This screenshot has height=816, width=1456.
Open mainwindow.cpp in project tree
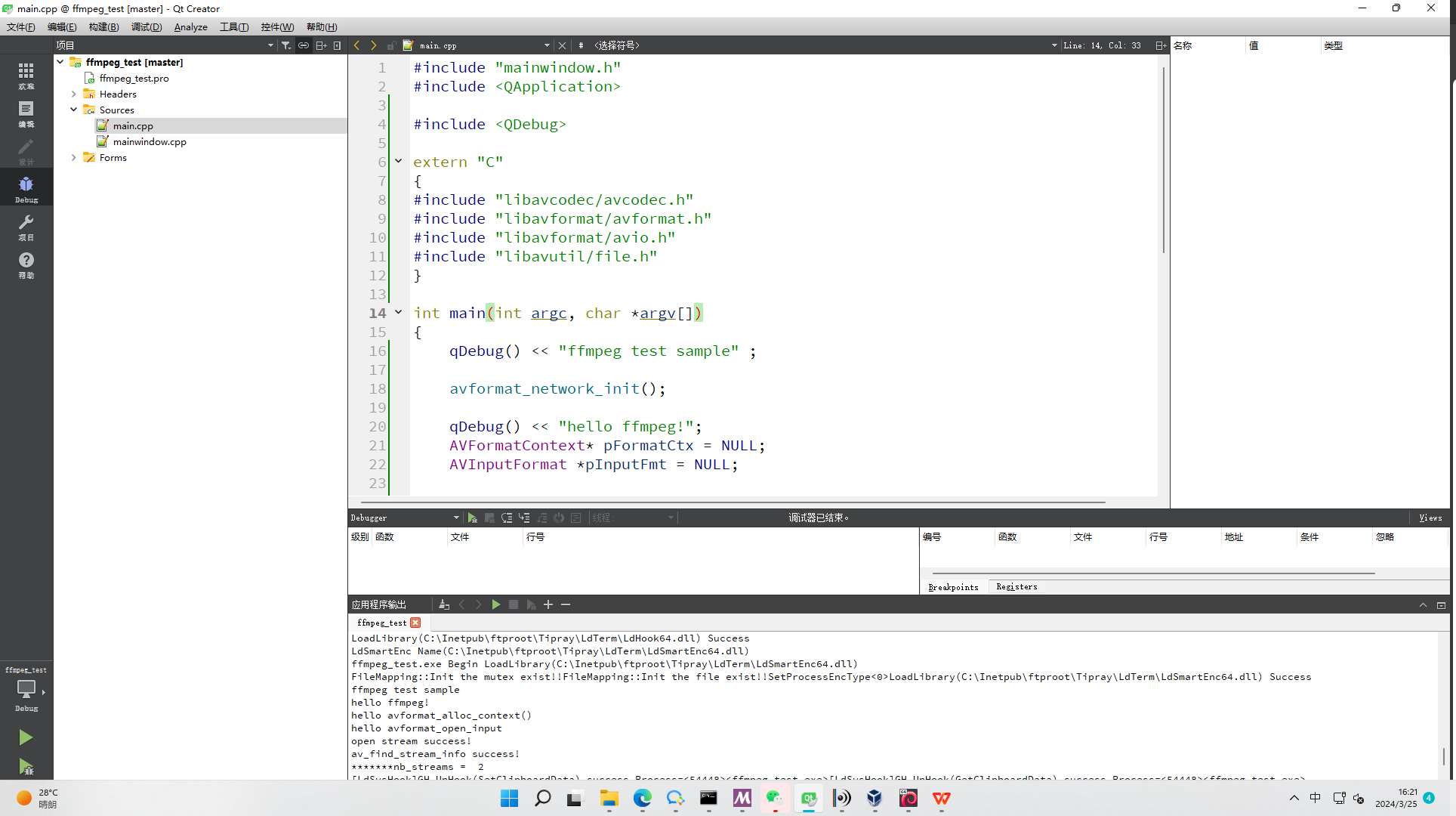tap(150, 142)
